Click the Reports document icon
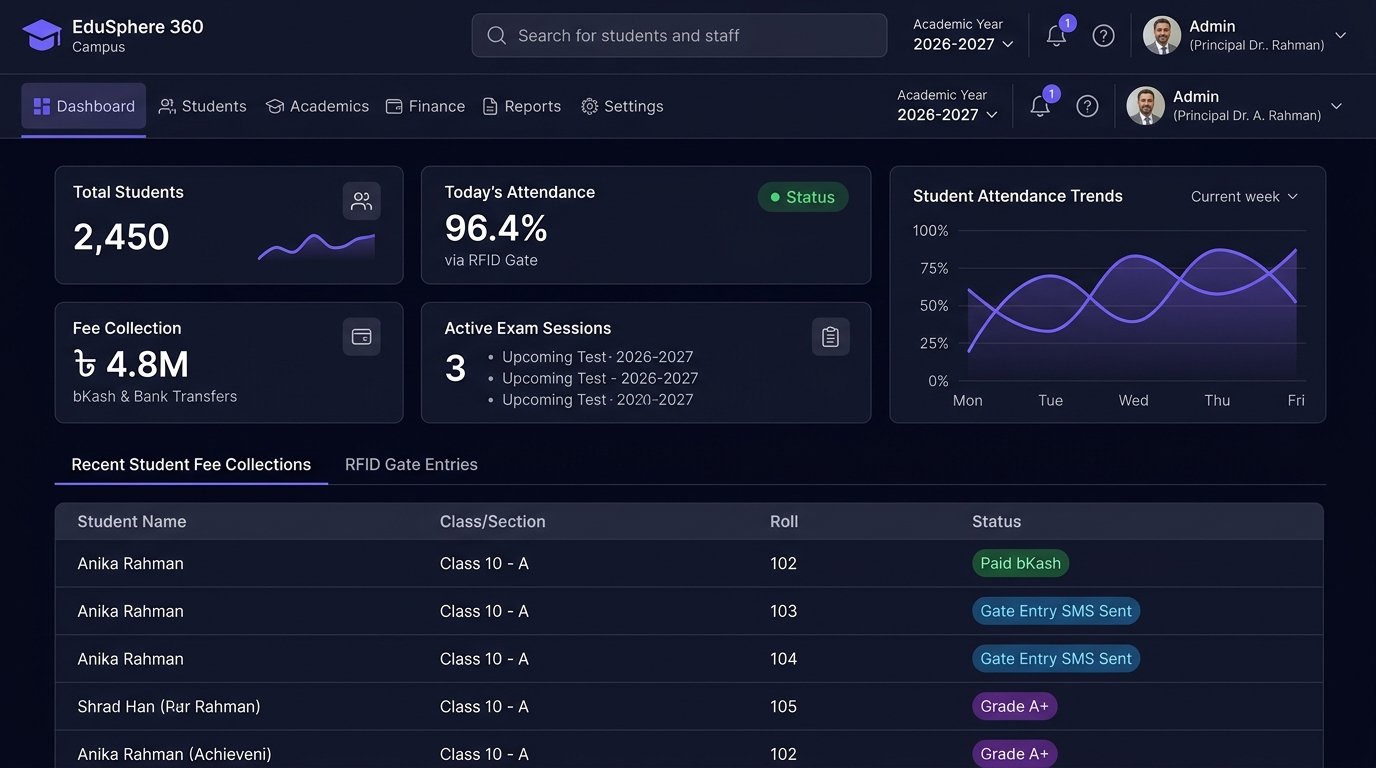 pyautogui.click(x=490, y=106)
